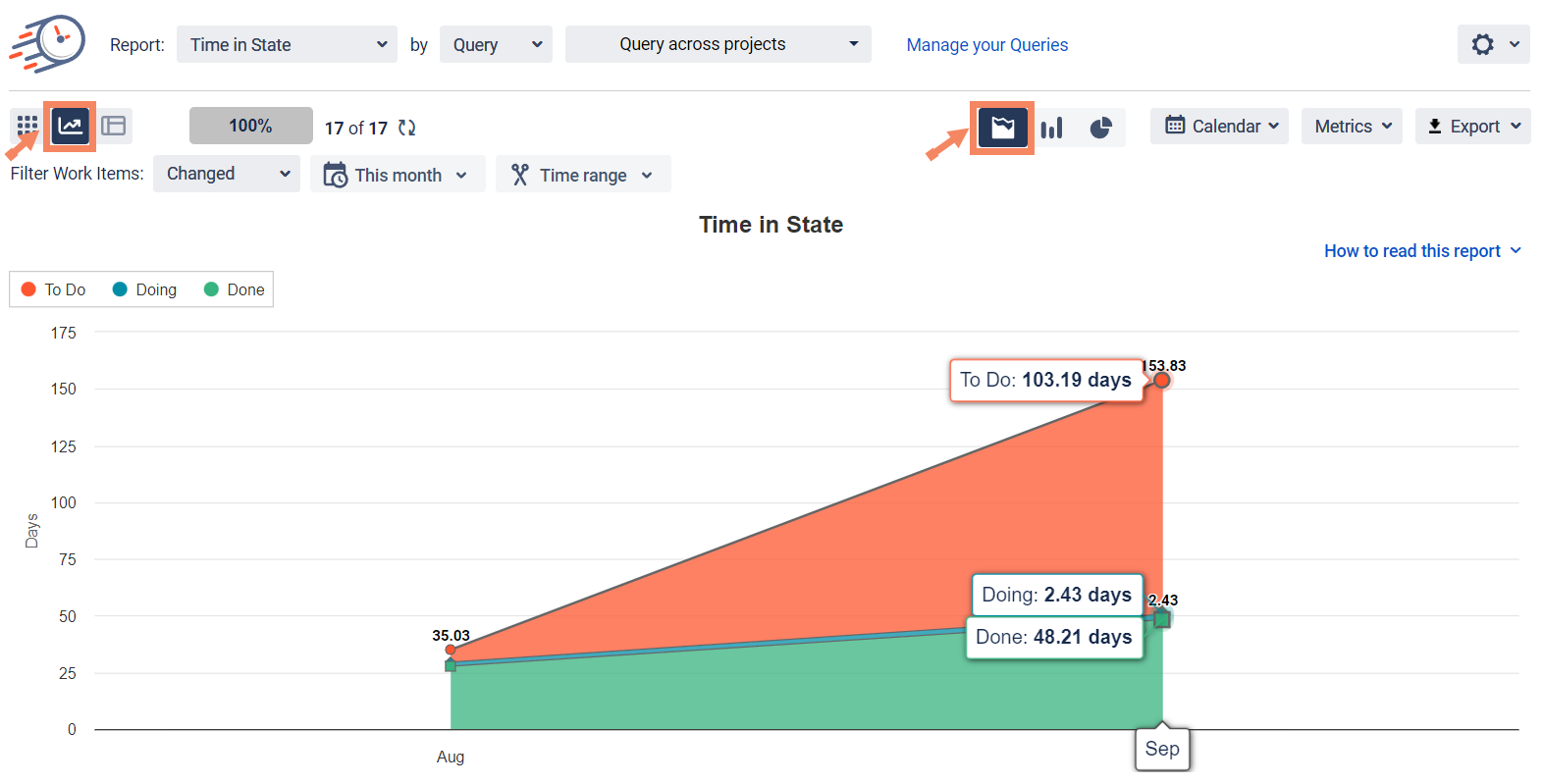Open the Calendar menu
The image size is (1543, 784).
[x=1219, y=126]
